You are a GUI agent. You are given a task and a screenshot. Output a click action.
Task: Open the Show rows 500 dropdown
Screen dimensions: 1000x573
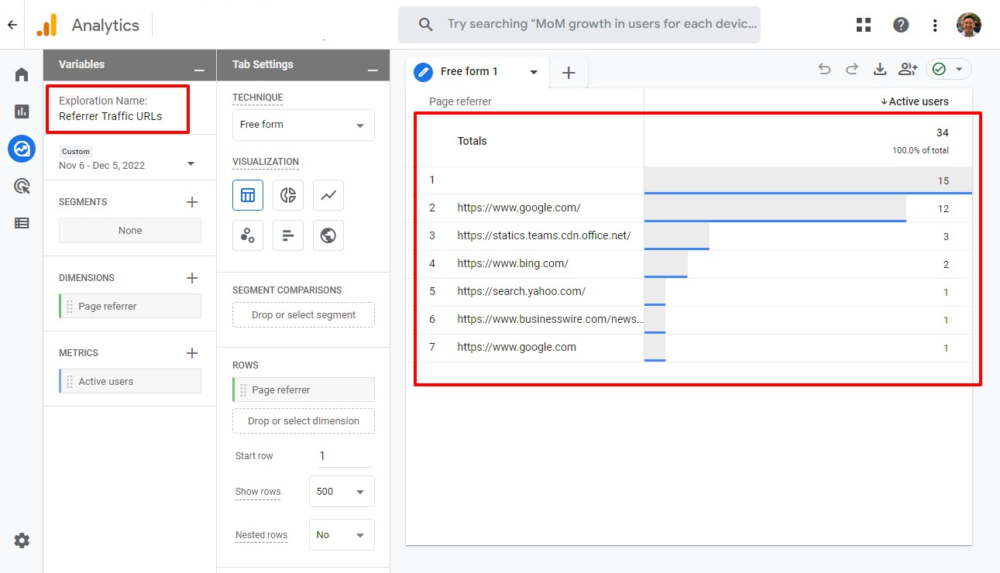(x=342, y=492)
